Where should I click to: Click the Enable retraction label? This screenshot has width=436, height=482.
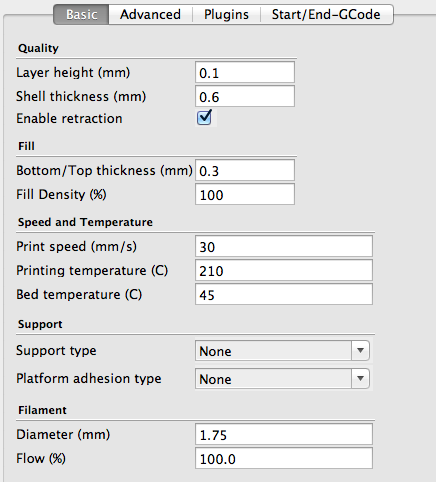(x=69, y=118)
